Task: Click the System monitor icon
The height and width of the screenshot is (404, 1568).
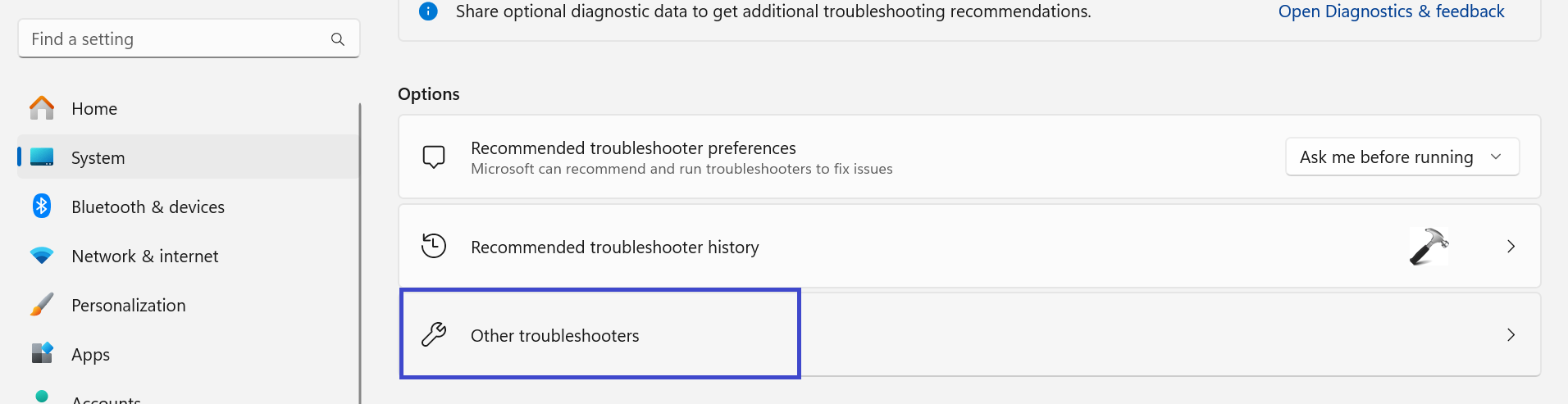Action: [x=42, y=157]
